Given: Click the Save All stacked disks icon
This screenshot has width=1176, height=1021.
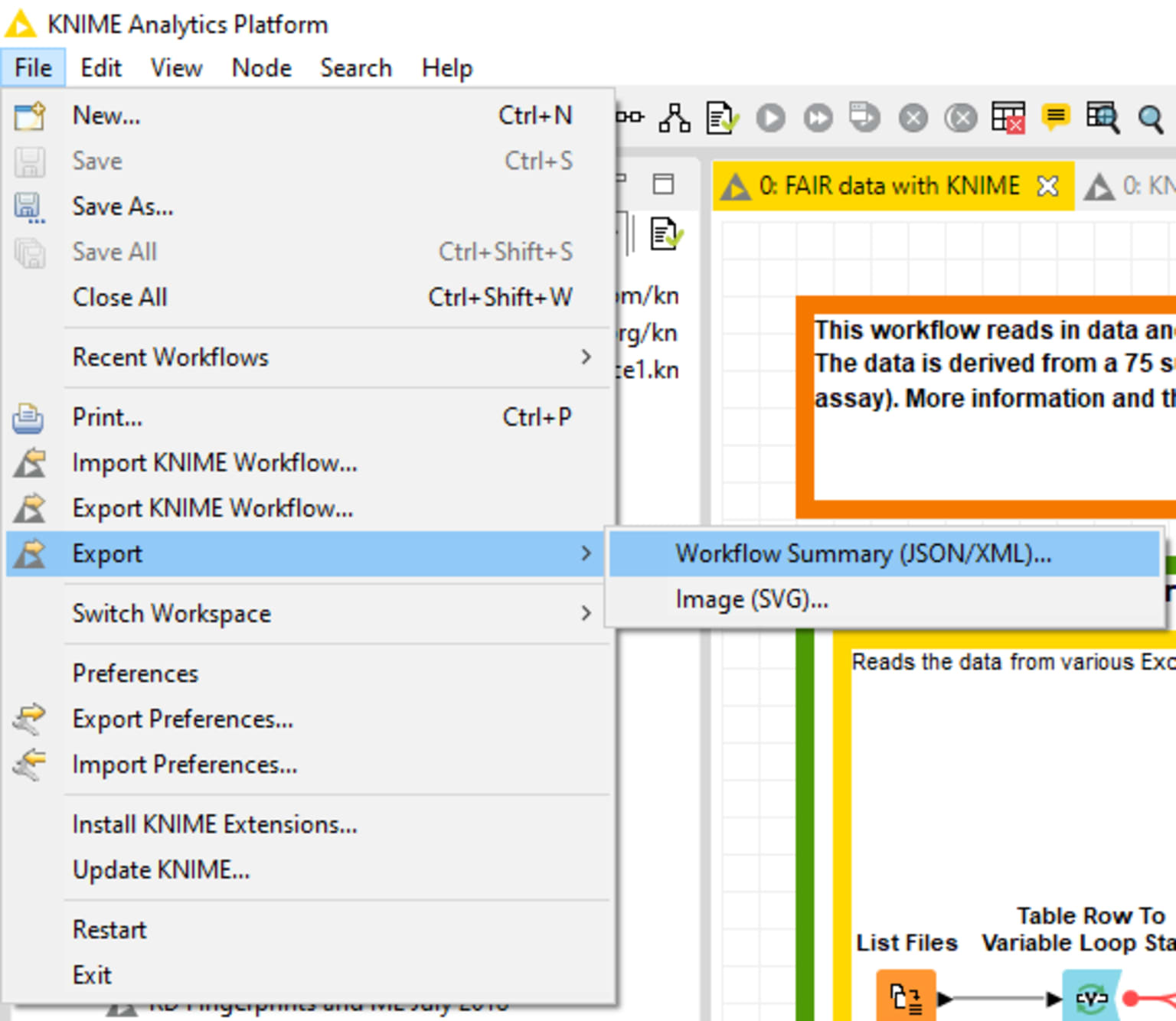Looking at the screenshot, I should [30, 253].
